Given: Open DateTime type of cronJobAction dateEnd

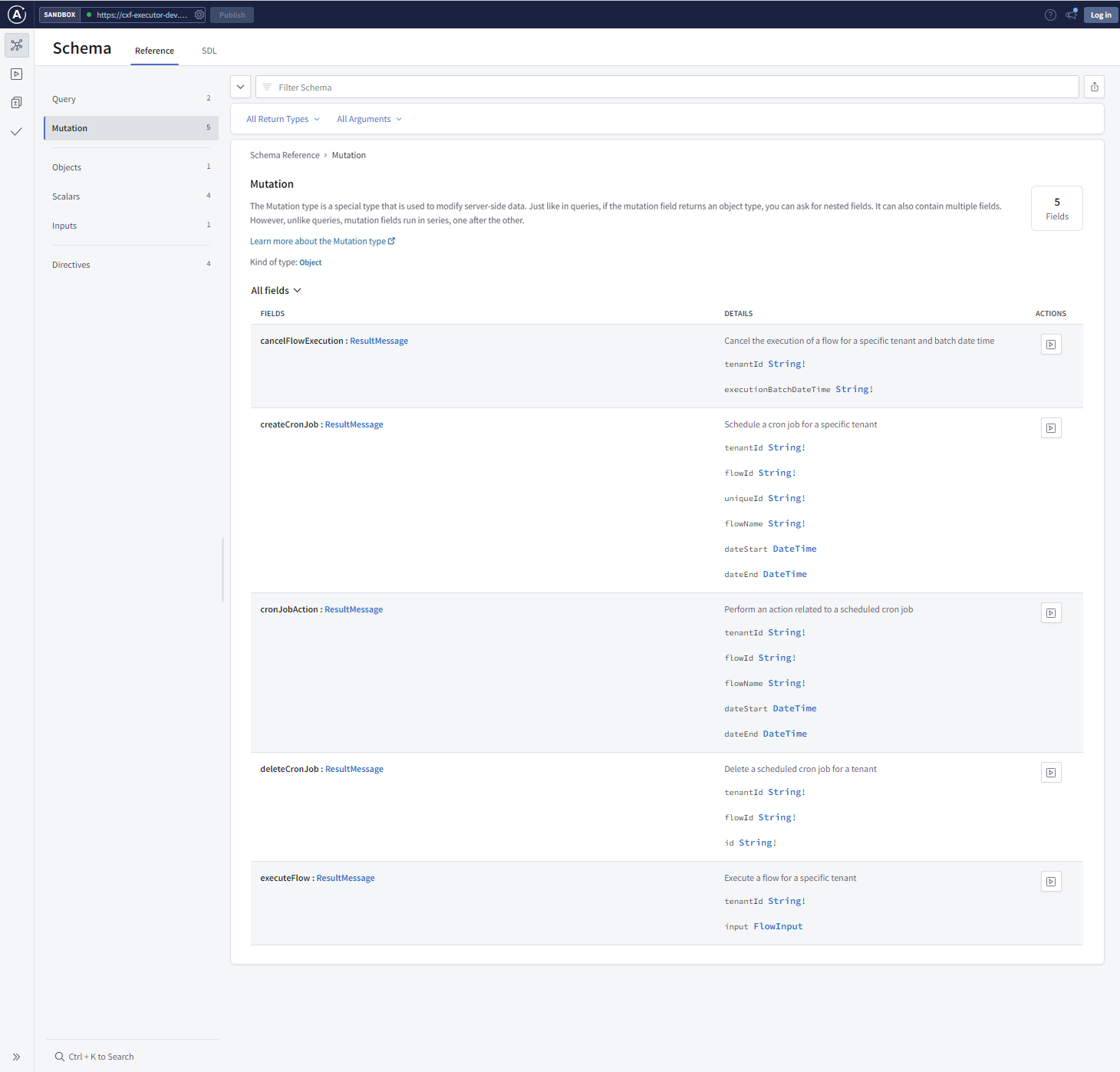Looking at the screenshot, I should 785,734.
